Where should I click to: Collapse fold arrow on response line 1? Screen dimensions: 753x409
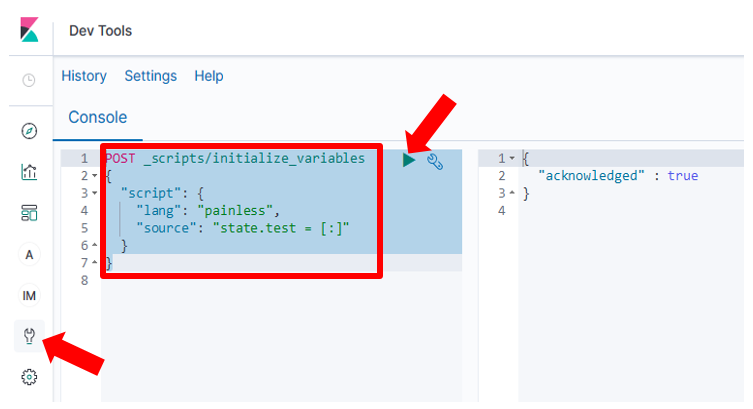pos(512,158)
